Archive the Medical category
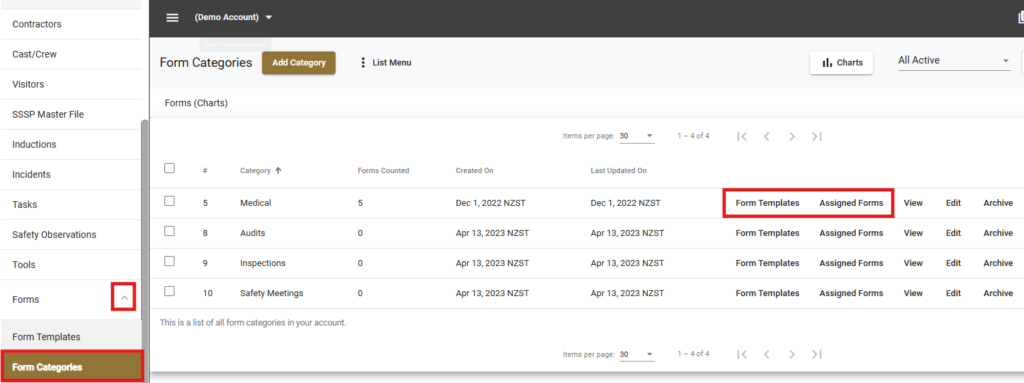Viewport: 1024px width, 383px height. pyautogui.click(x=998, y=203)
